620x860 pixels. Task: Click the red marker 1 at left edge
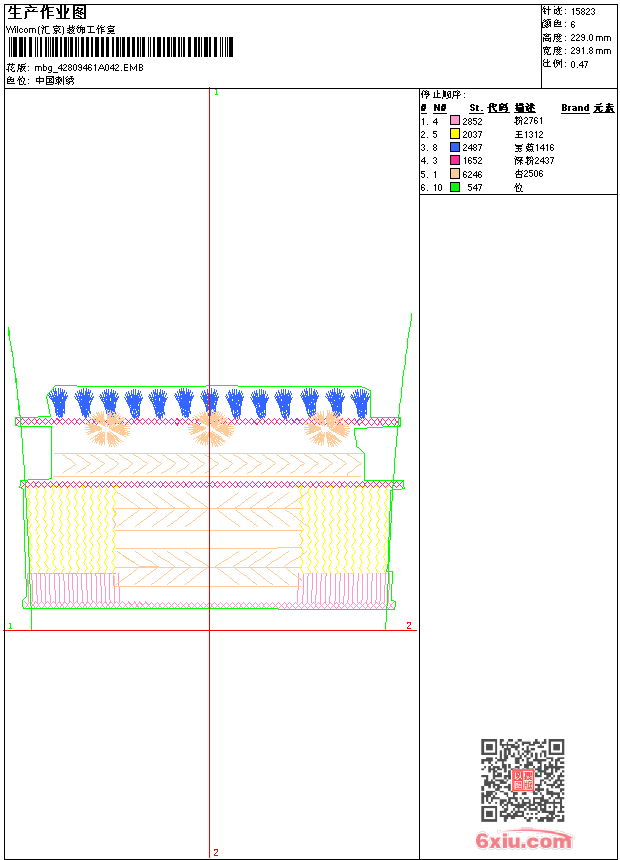(10, 626)
